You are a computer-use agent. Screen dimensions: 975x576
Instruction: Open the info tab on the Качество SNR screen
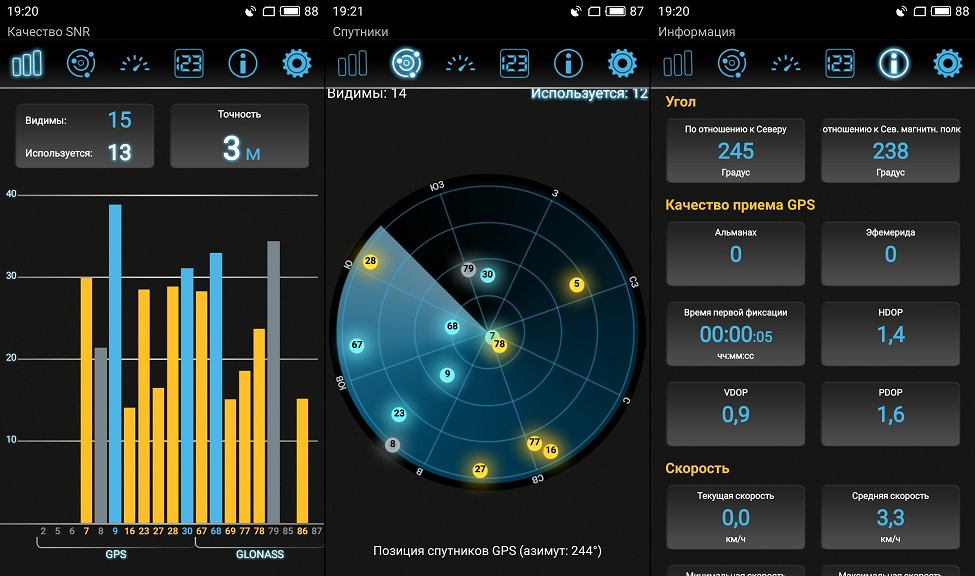point(243,63)
